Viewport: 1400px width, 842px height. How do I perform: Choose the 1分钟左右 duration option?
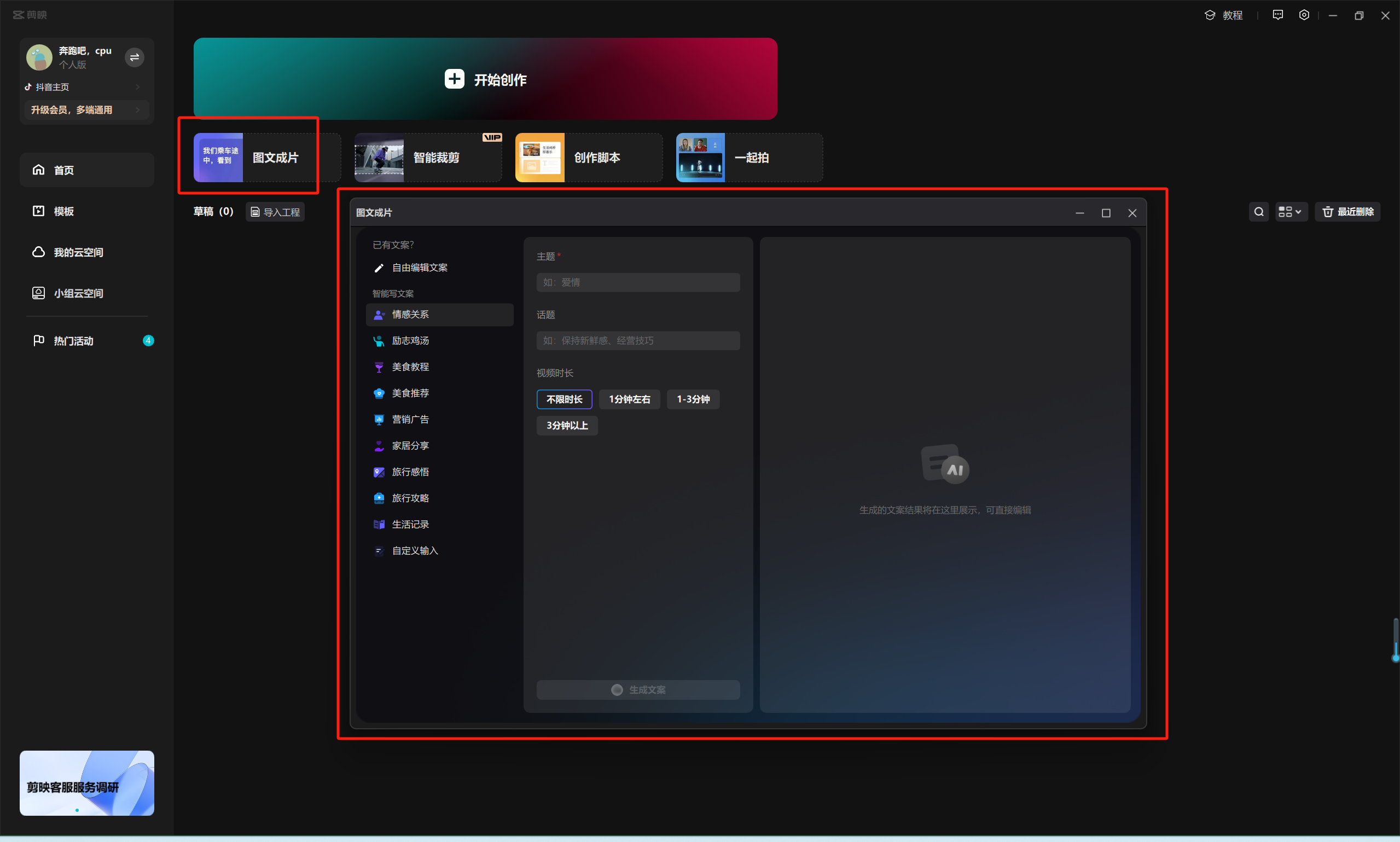click(x=629, y=399)
